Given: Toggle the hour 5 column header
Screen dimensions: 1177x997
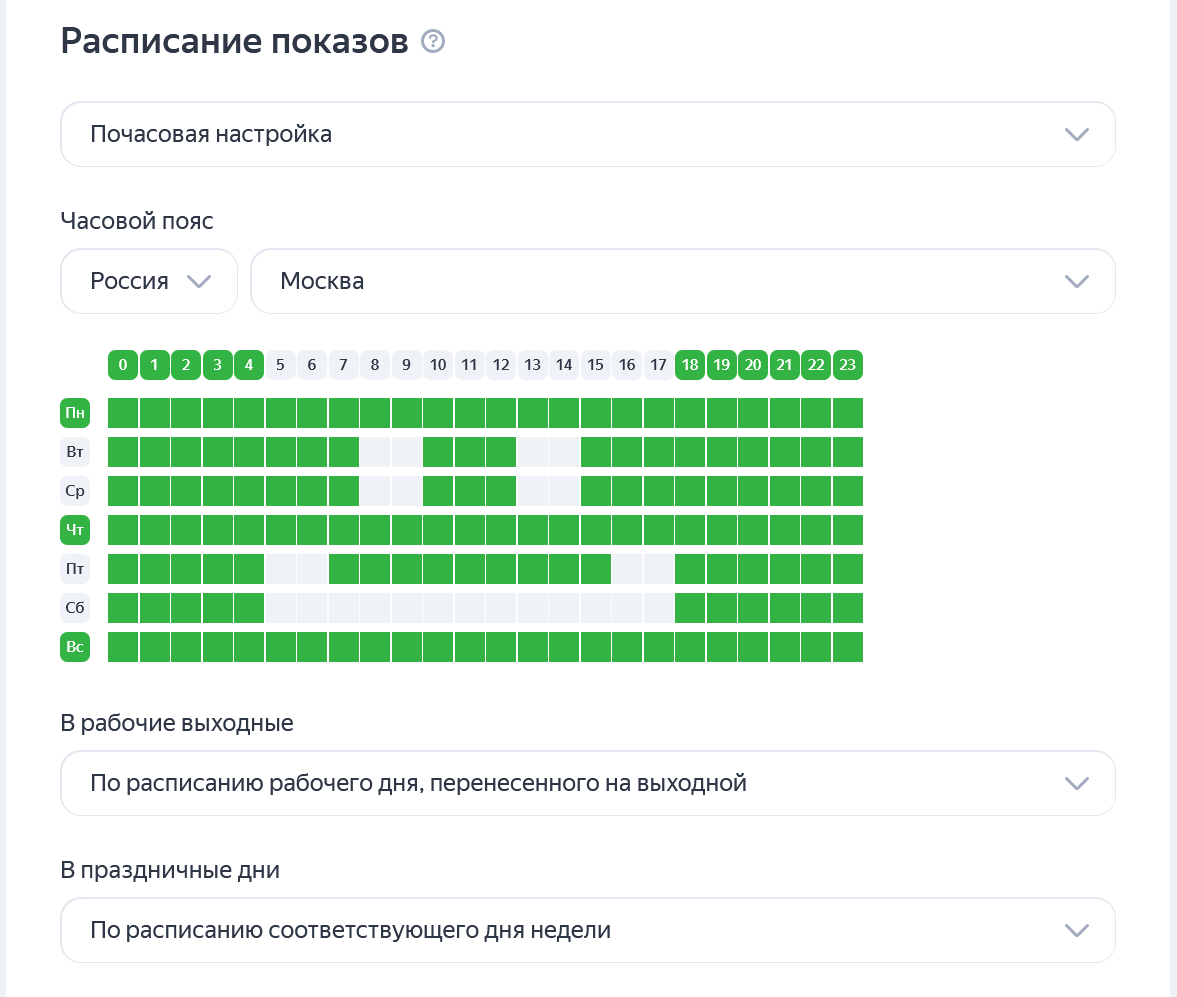Looking at the screenshot, I should [x=280, y=364].
